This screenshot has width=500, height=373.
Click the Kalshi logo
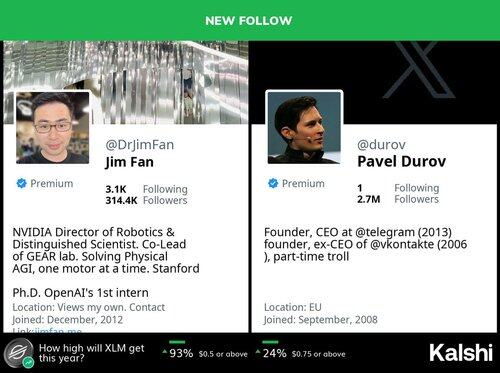coord(461,353)
